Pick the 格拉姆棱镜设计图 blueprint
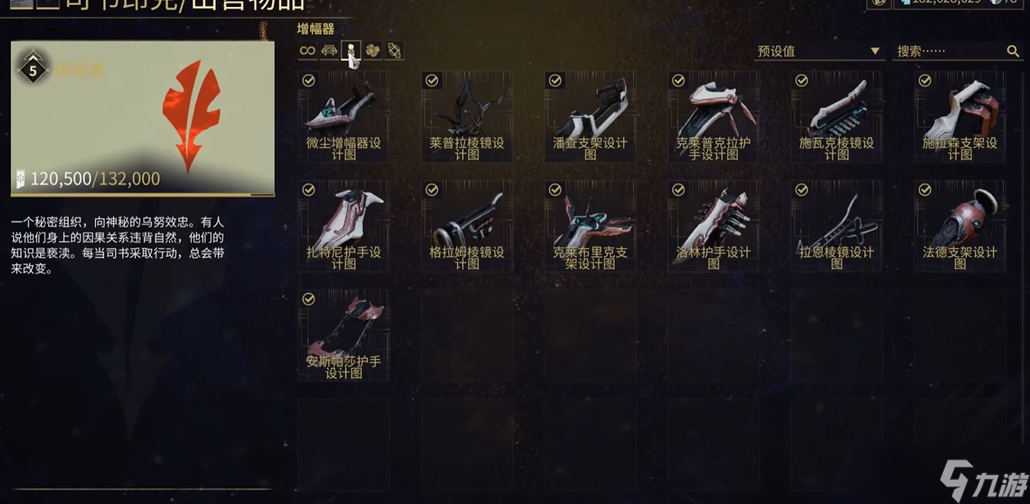 click(466, 226)
